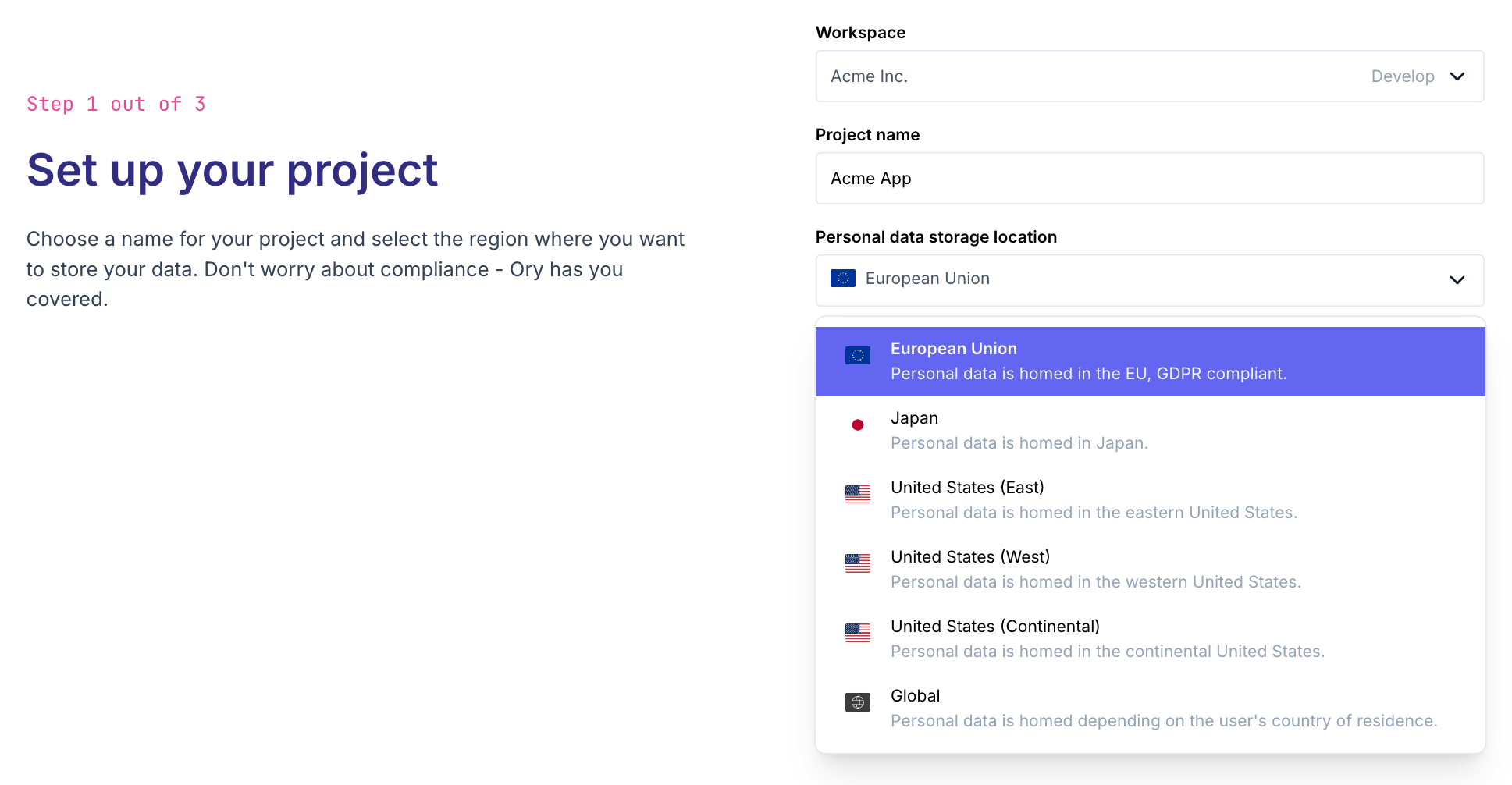Collapse the data storage location dropdown arrow
Image resolution: width=1512 pixels, height=785 pixels.
pos(1457,280)
